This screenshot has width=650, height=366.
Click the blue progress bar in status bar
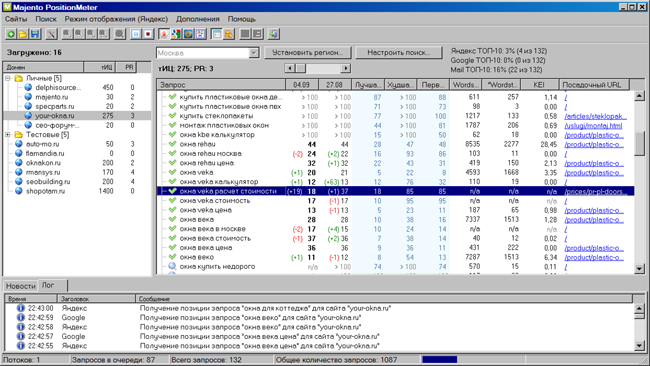point(439,359)
